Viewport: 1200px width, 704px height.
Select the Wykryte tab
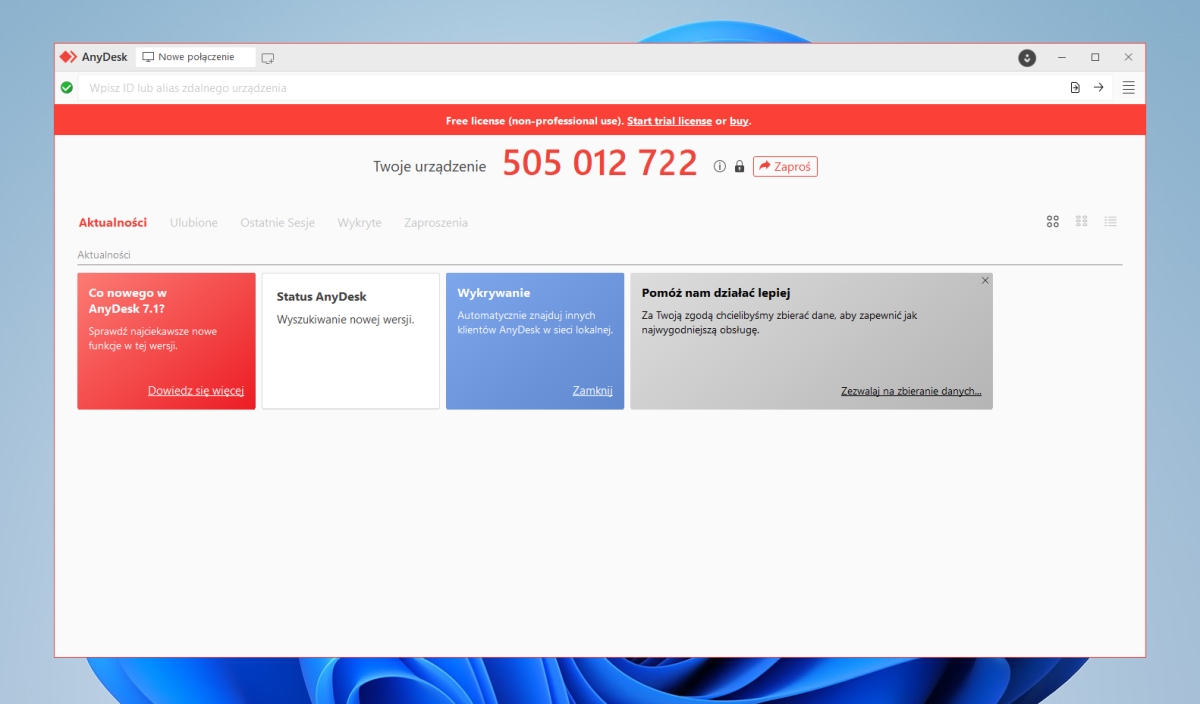[360, 222]
